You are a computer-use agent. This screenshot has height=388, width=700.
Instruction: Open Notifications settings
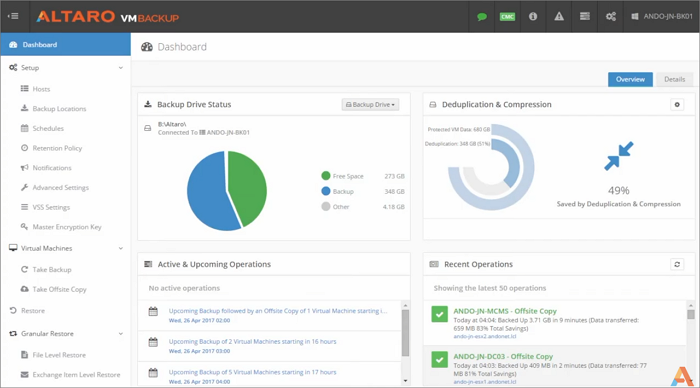(52, 167)
